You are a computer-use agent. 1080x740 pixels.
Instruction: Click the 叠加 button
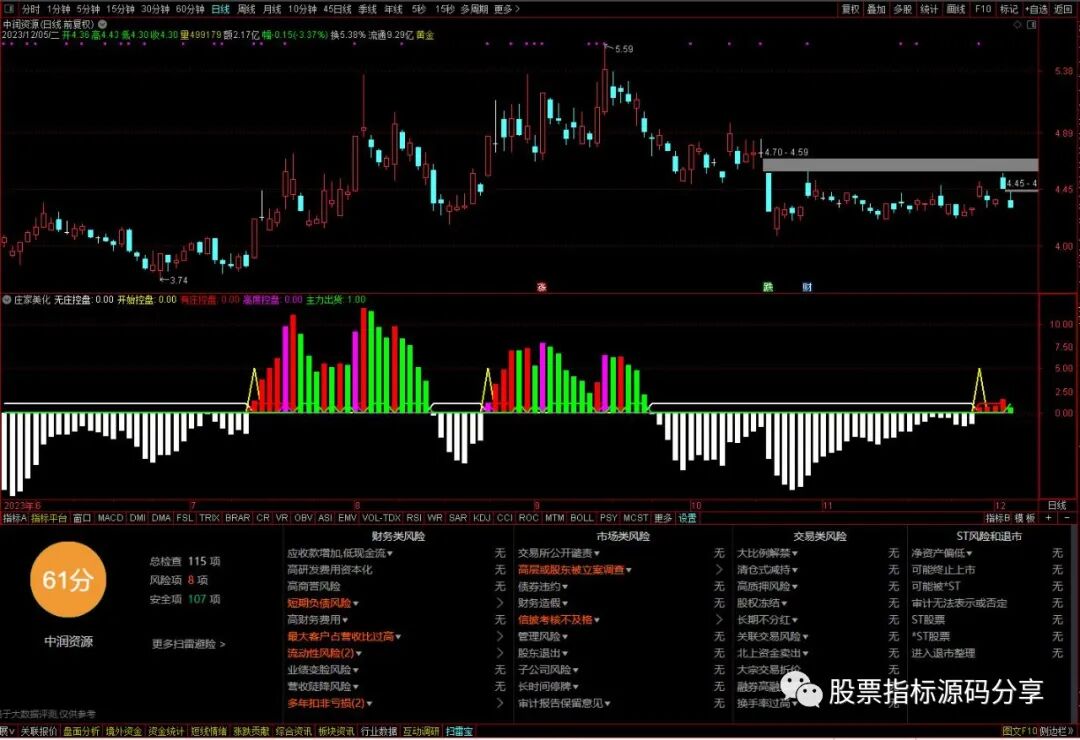(x=876, y=9)
